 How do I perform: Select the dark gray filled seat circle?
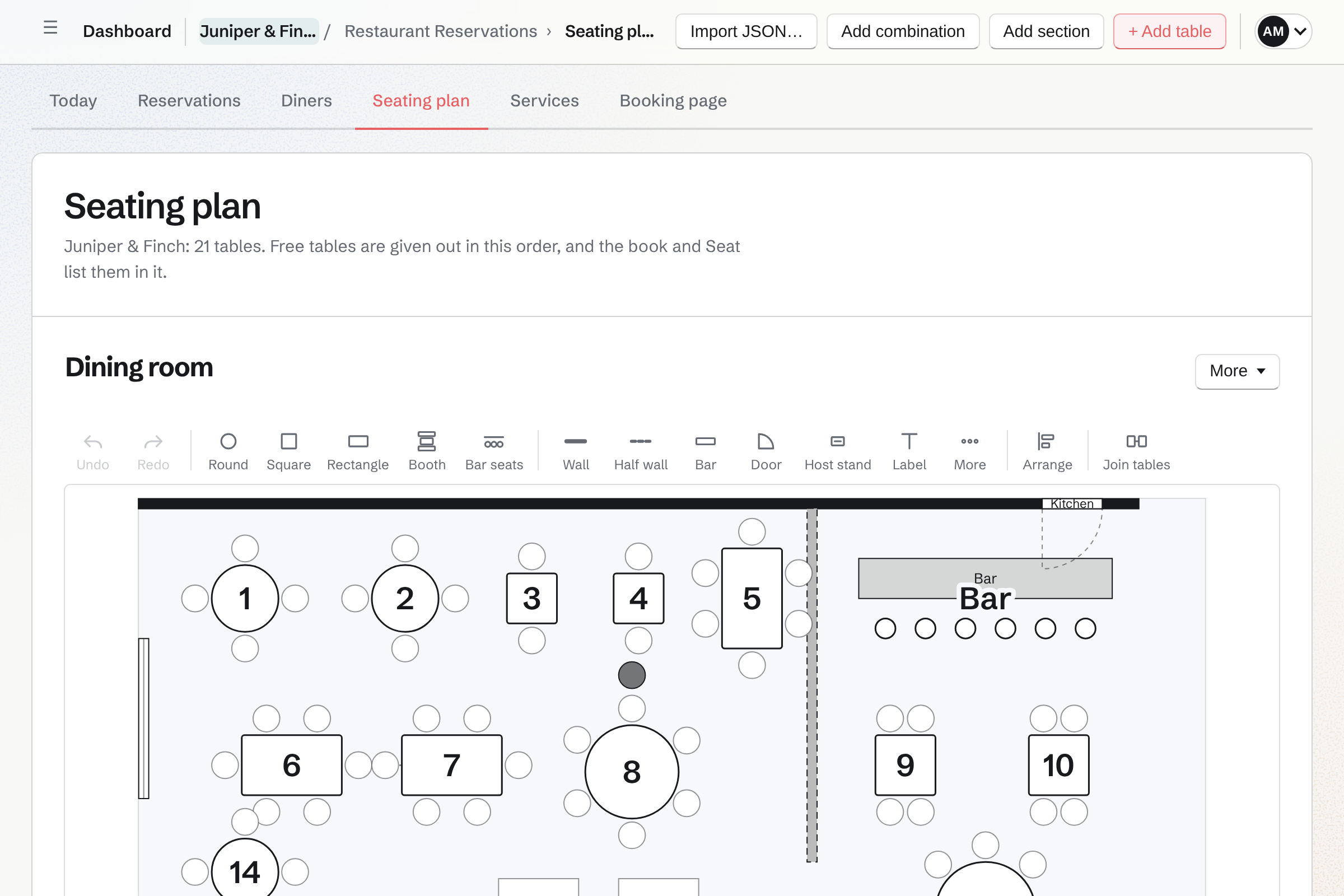632,675
